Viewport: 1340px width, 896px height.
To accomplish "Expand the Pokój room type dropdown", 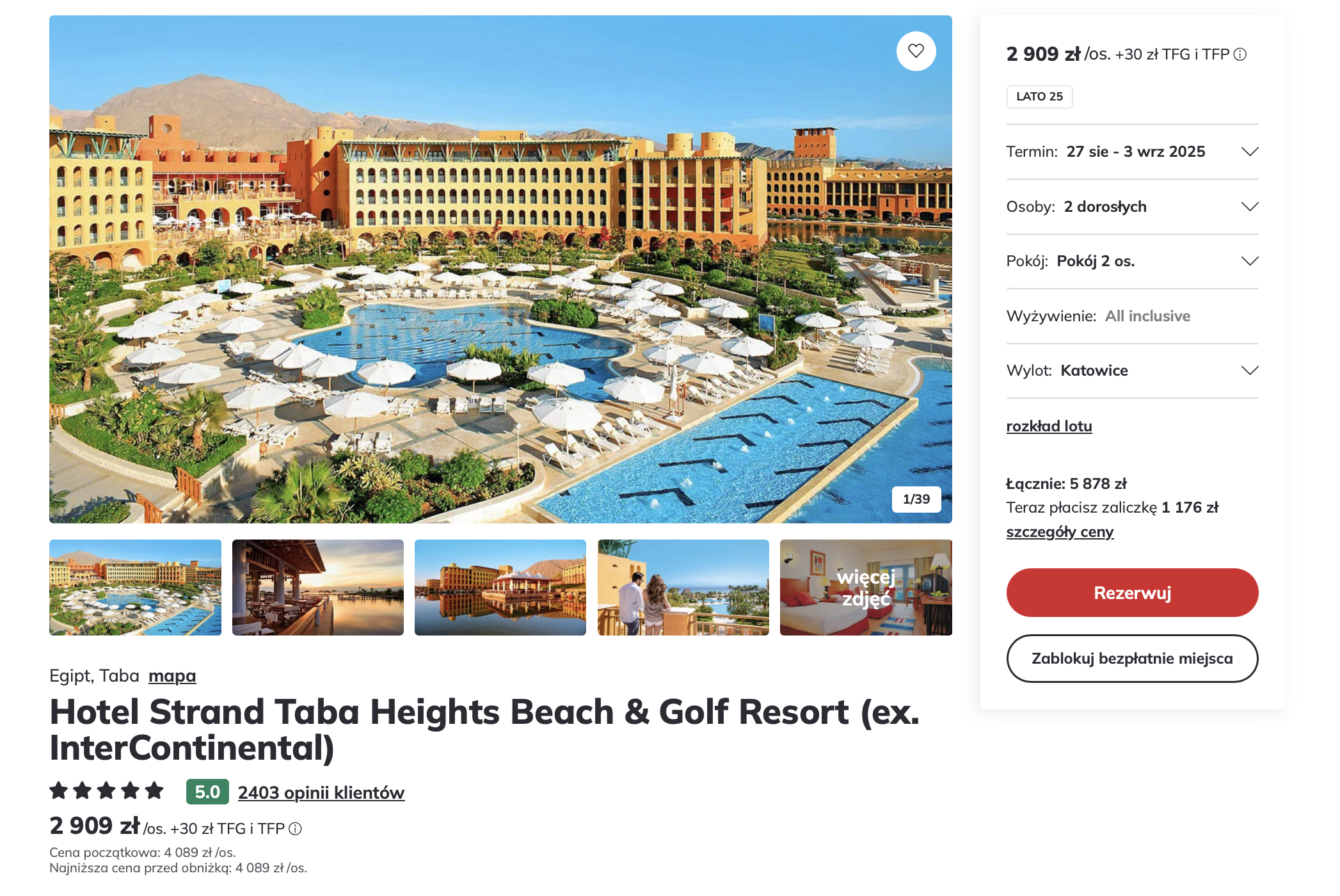I will coord(1249,261).
